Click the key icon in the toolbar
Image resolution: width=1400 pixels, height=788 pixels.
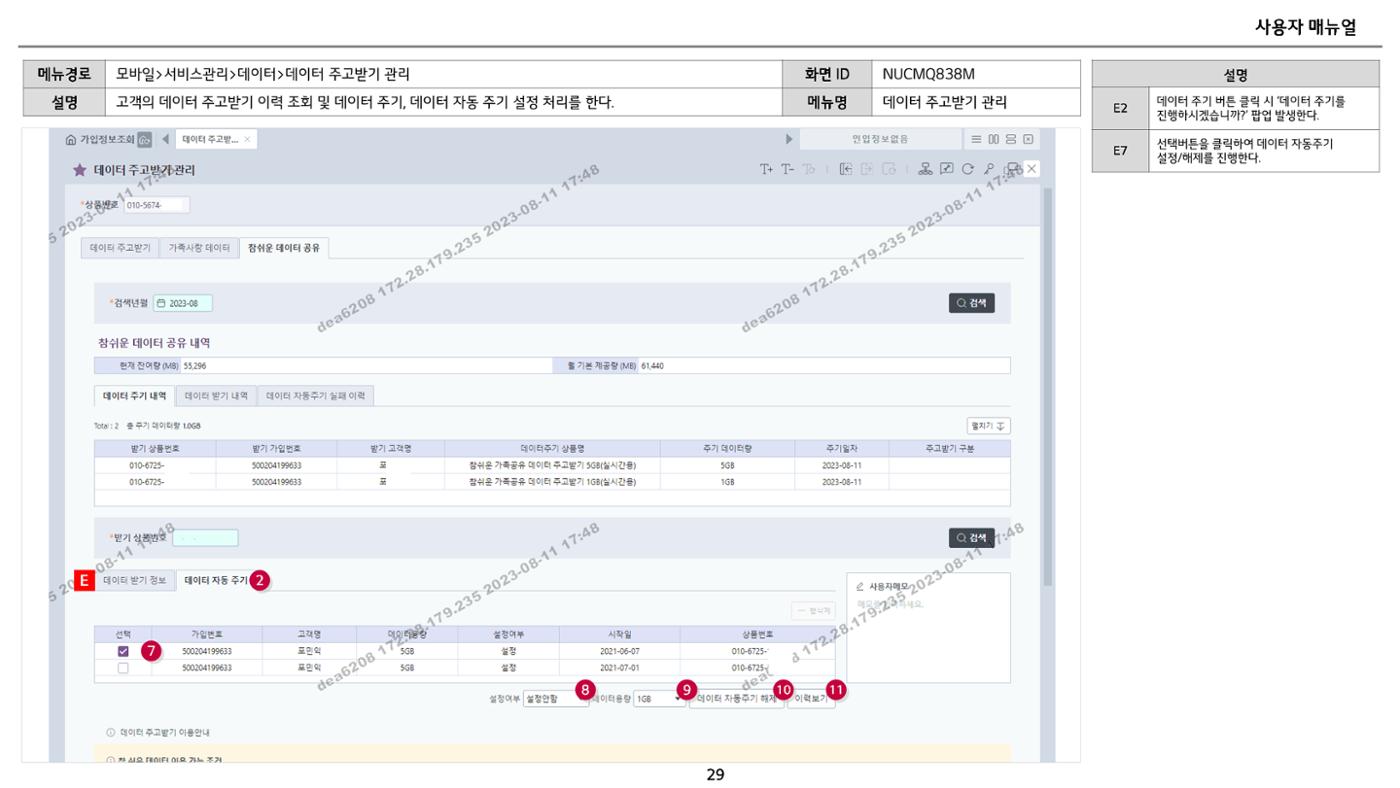(987, 169)
